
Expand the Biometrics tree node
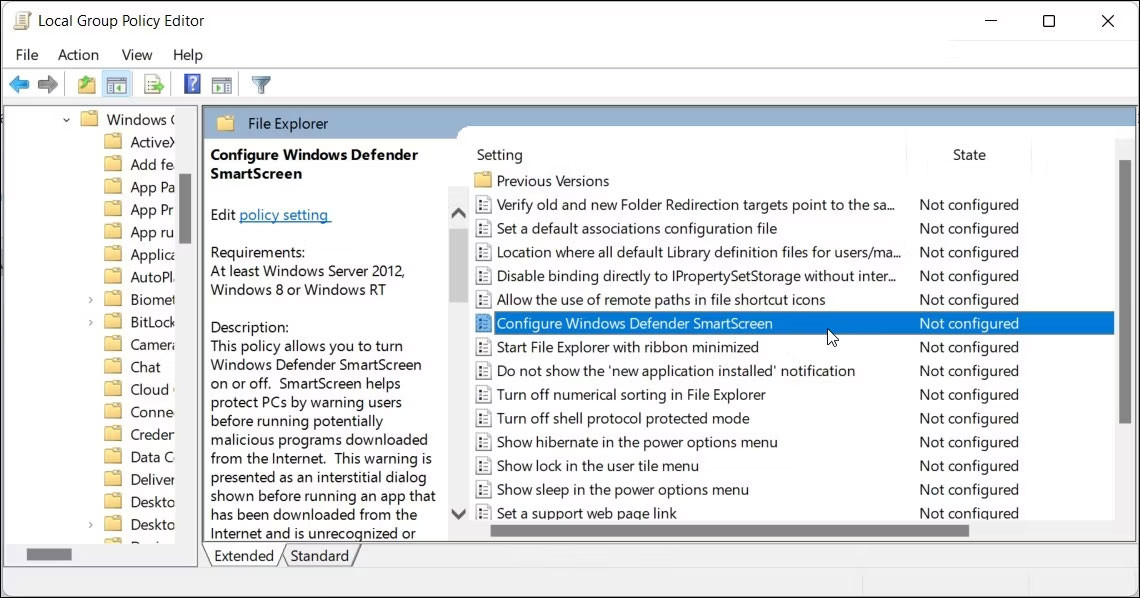pyautogui.click(x=90, y=298)
